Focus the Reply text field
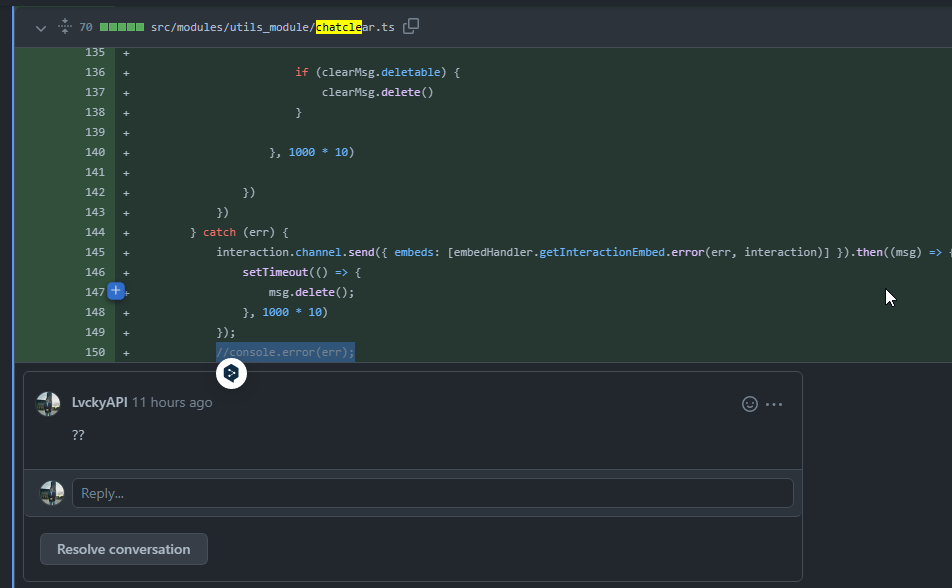Screen dimensions: 952x588 coord(432,493)
